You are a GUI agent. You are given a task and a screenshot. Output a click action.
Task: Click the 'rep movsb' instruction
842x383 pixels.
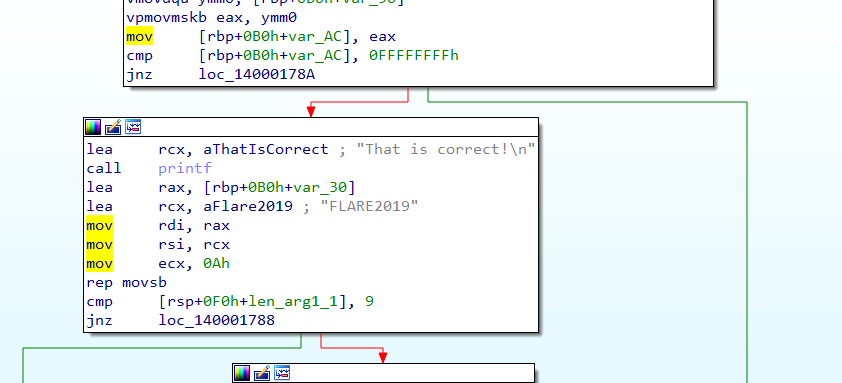(127, 283)
